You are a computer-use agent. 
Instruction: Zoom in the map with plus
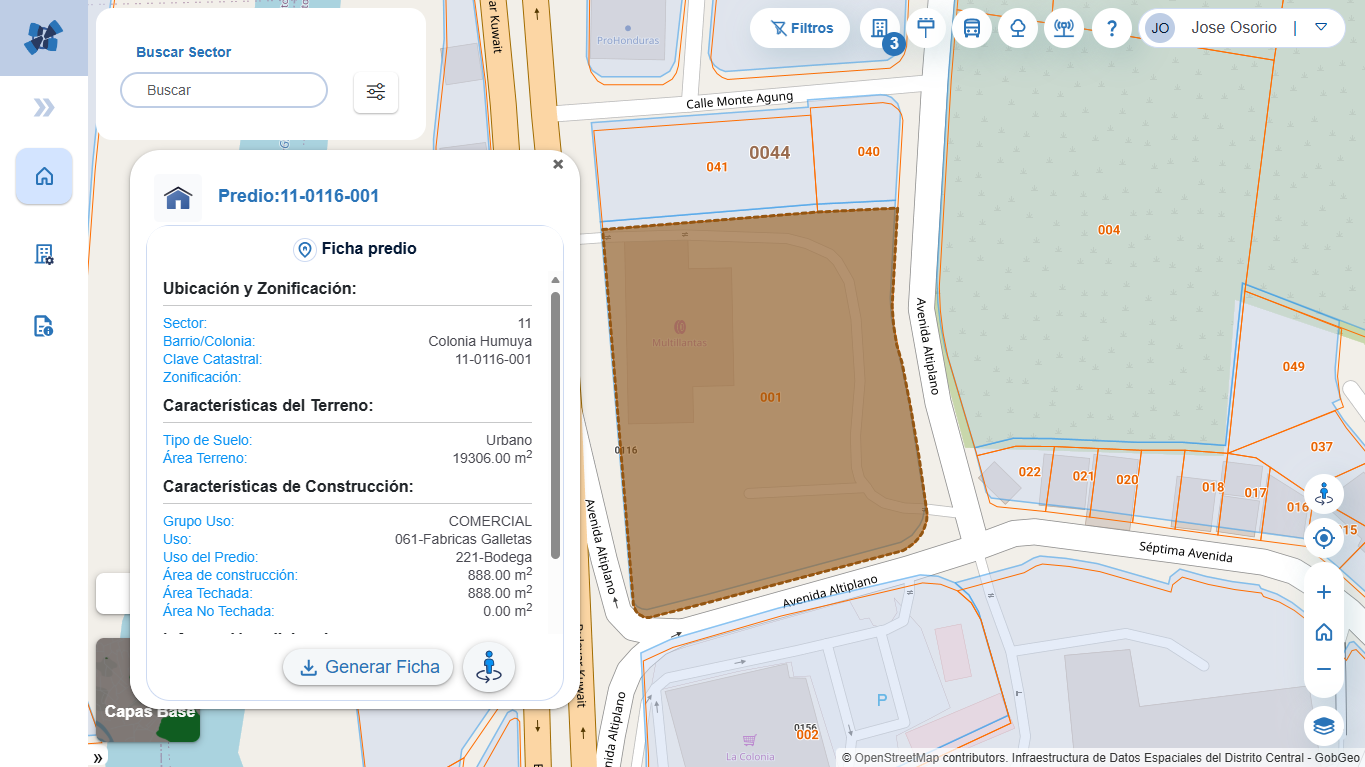(x=1324, y=592)
